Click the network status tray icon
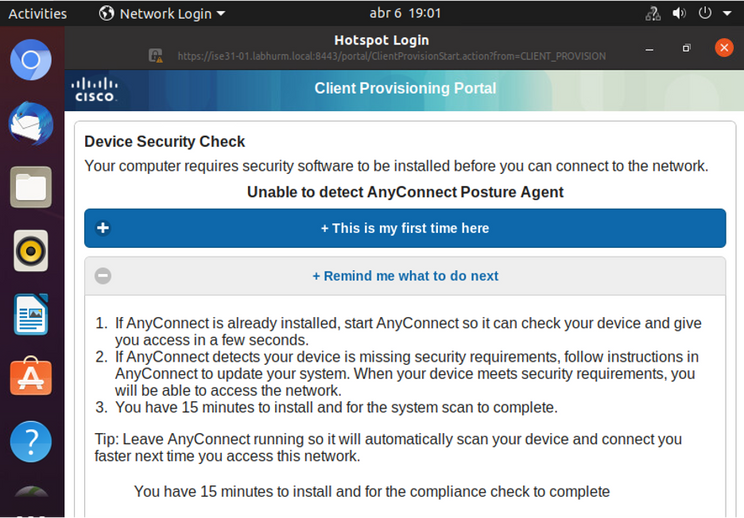The image size is (744, 518). click(653, 13)
